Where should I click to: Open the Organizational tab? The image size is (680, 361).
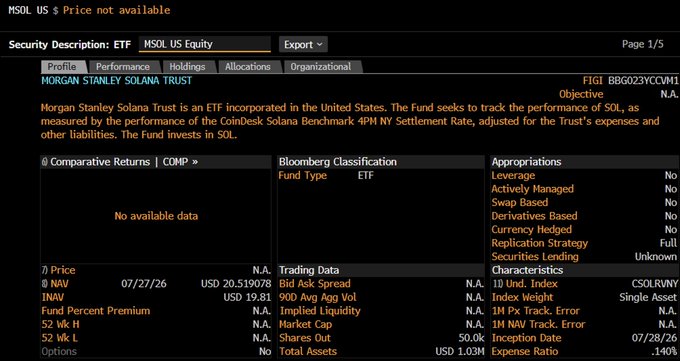tap(321, 67)
